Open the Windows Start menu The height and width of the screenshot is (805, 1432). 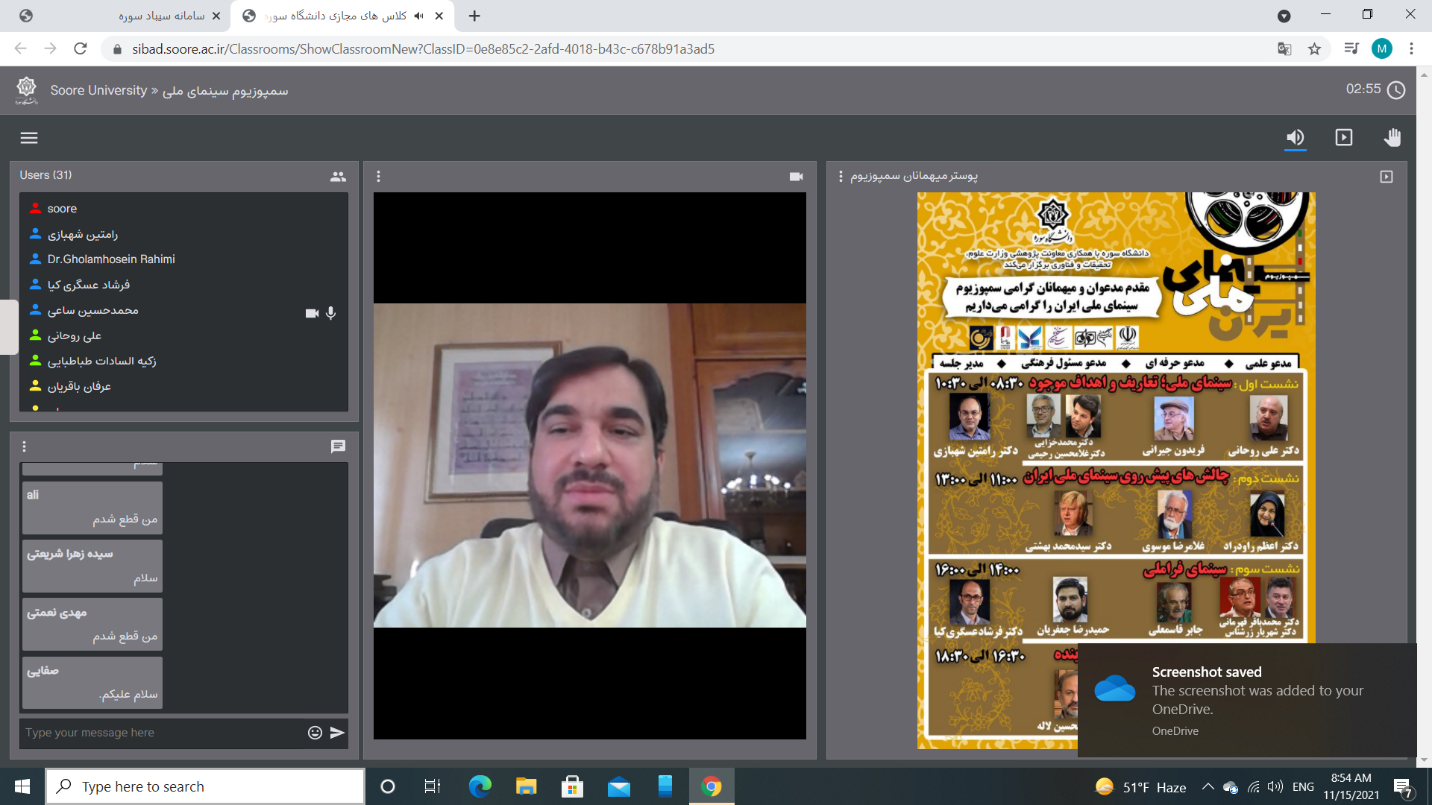point(22,787)
